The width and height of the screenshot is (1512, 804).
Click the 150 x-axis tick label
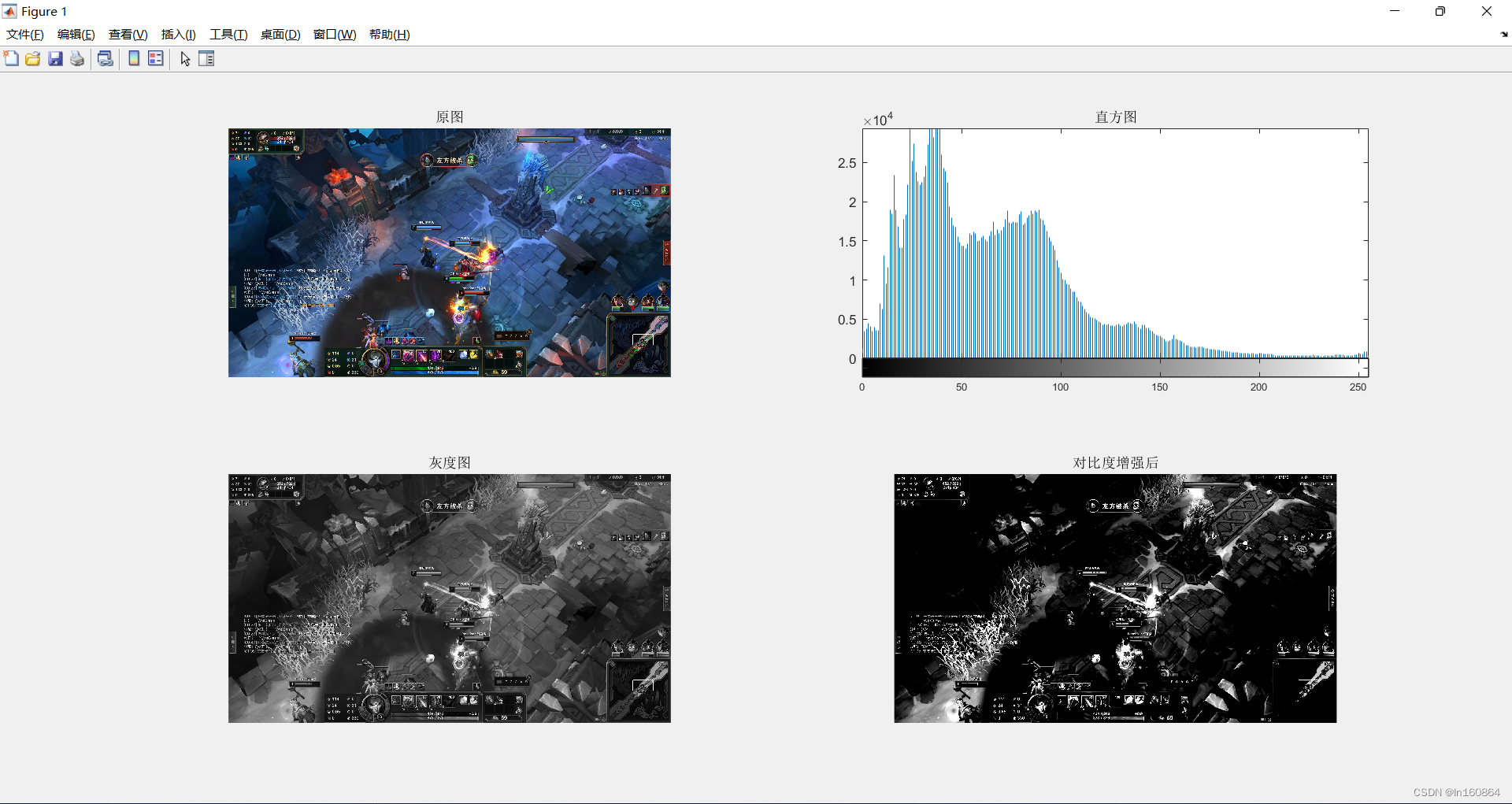coord(1160,387)
